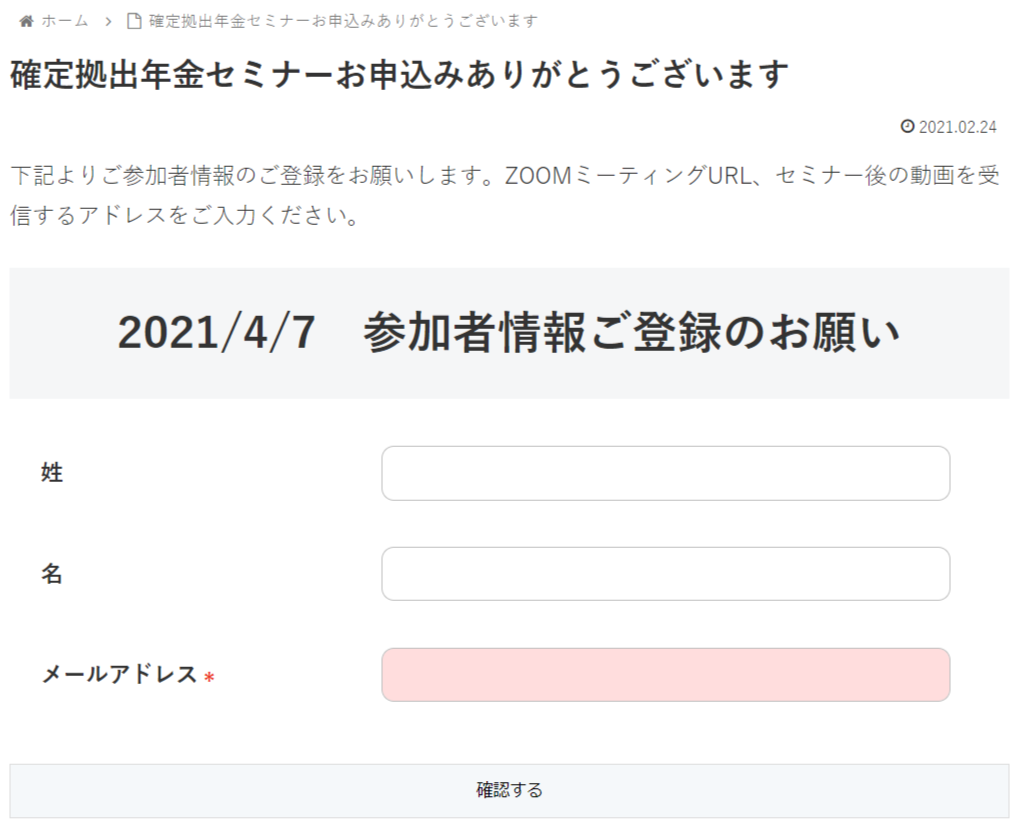Click the 確認する button
This screenshot has height=820, width=1018.
point(509,790)
